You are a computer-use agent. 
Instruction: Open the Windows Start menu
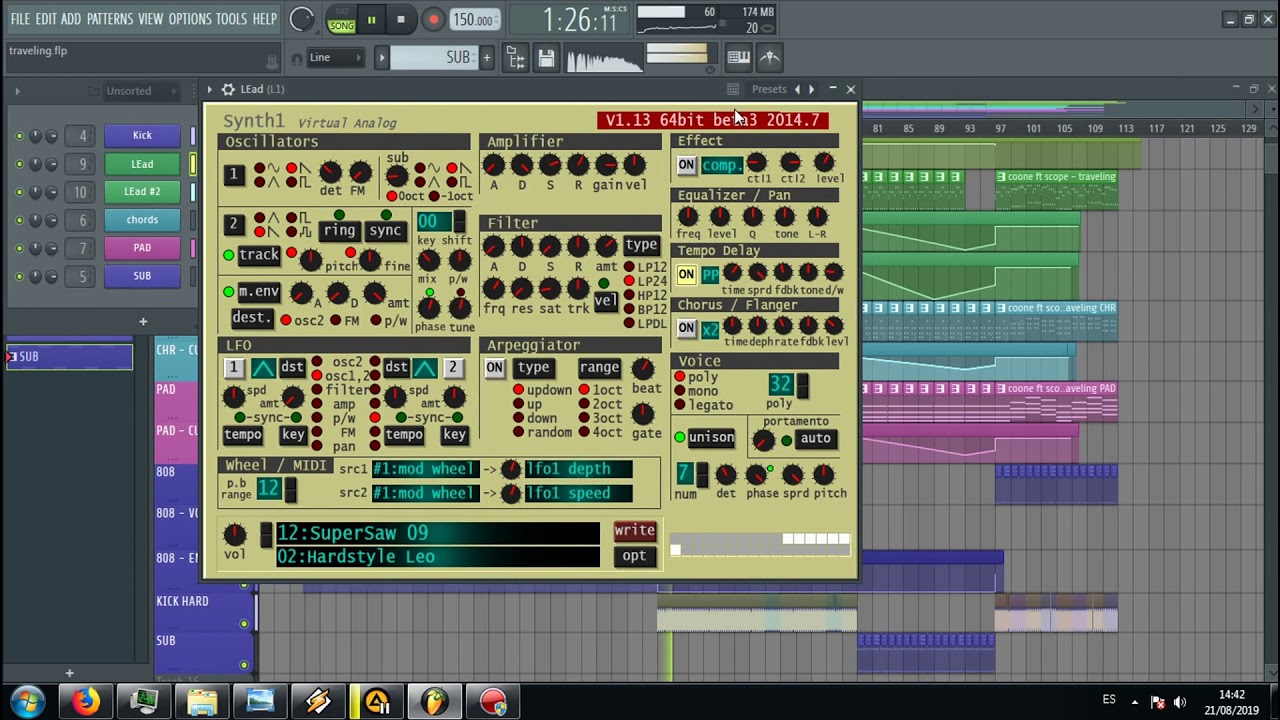pos(27,701)
